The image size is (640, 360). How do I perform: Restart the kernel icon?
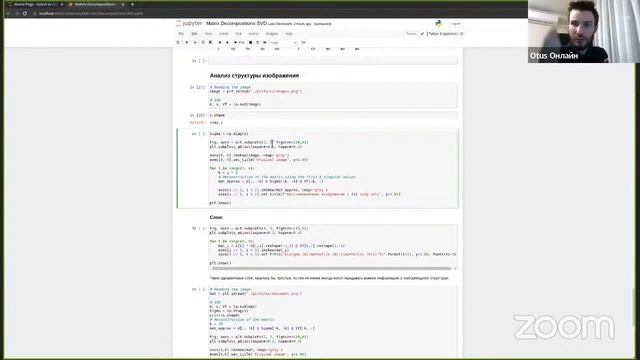tap(258, 42)
